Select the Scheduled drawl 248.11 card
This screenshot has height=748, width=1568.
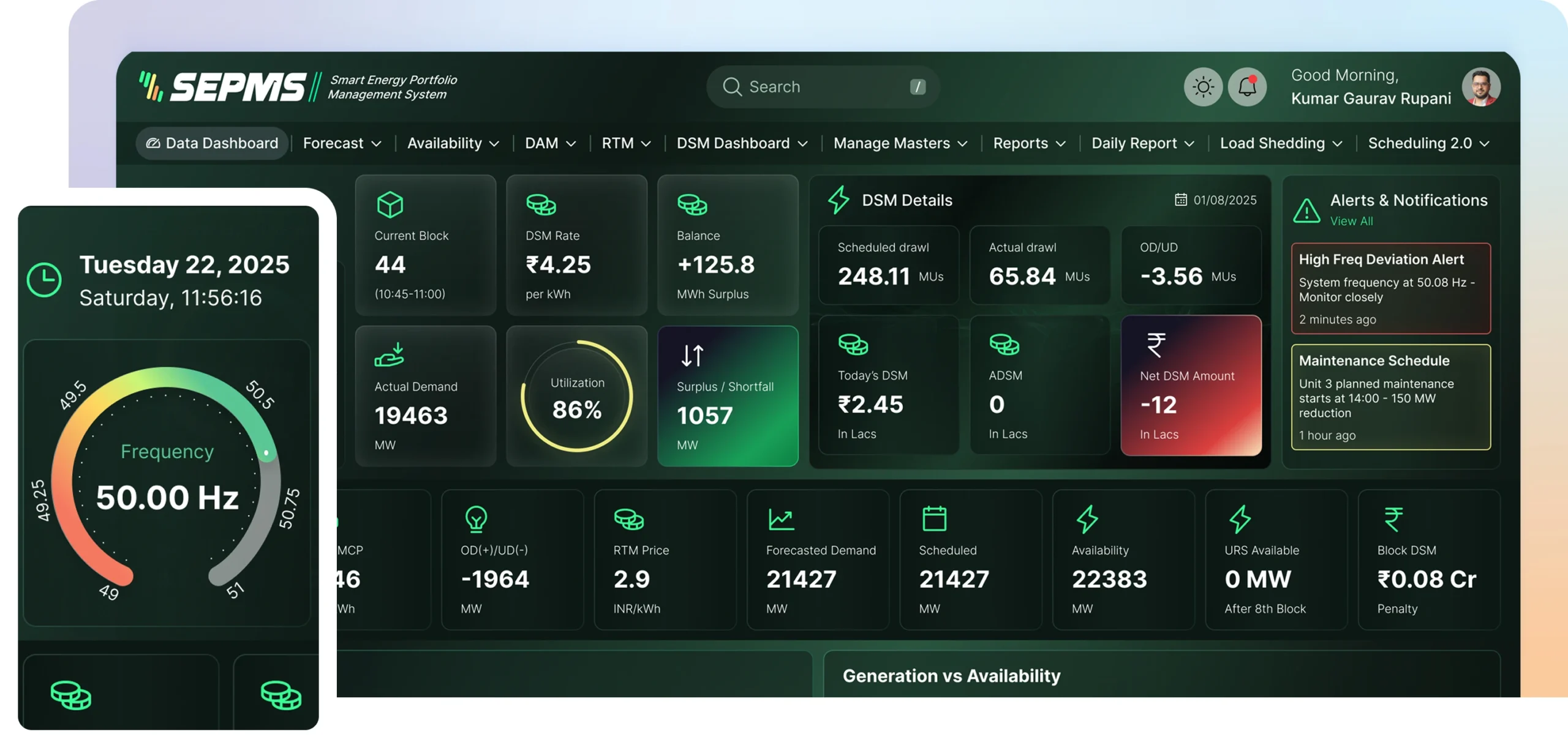click(889, 264)
